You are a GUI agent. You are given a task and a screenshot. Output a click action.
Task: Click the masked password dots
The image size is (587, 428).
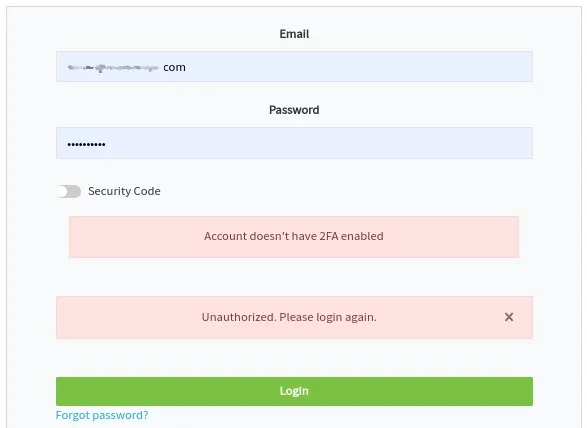(x=86, y=144)
